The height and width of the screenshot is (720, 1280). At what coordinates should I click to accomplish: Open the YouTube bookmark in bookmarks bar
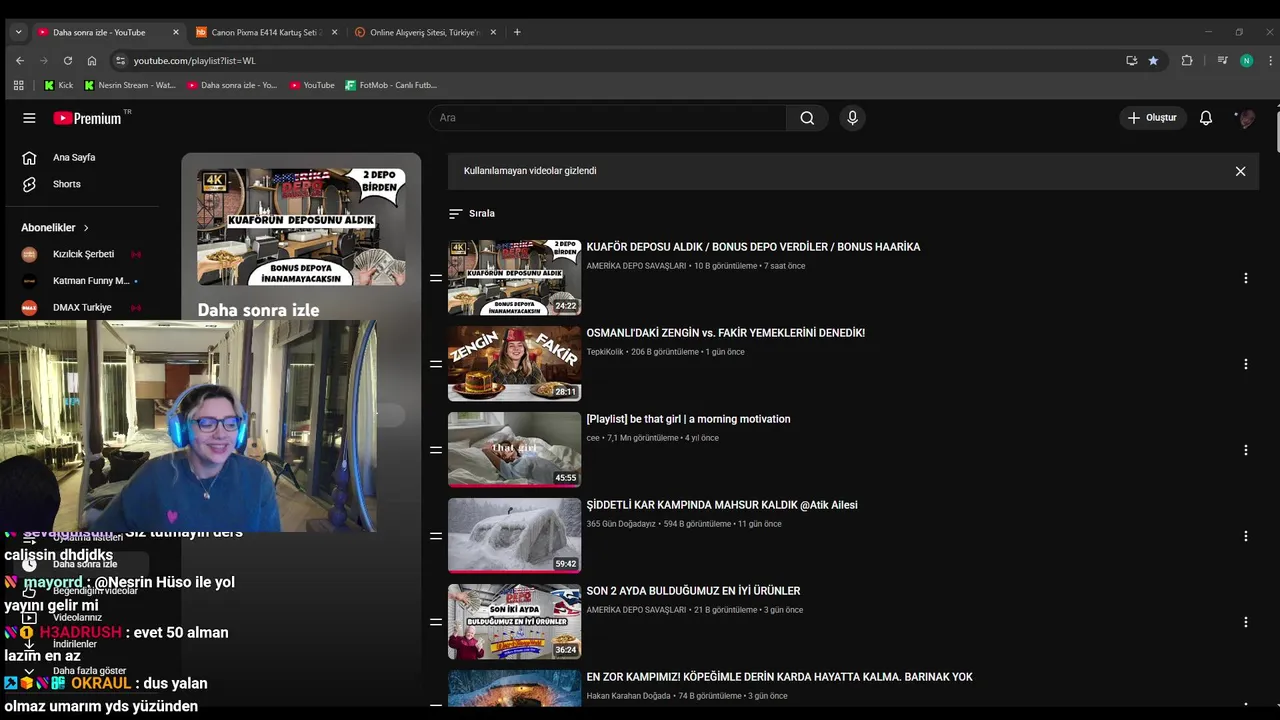311,85
